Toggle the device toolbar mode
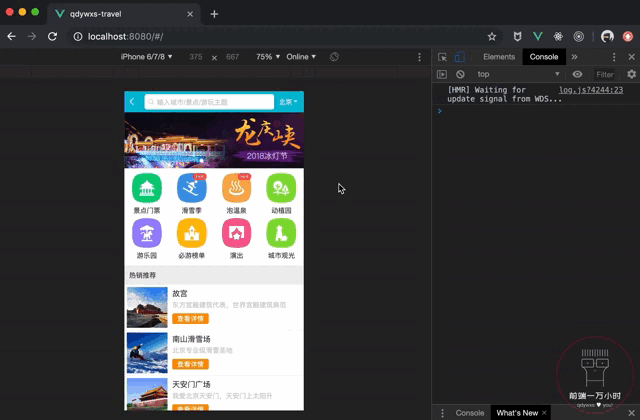 pyautogui.click(x=460, y=57)
